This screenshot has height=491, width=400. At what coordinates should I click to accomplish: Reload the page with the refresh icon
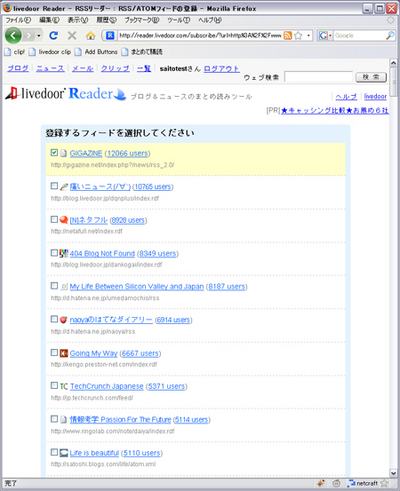pyautogui.click(x=53, y=35)
